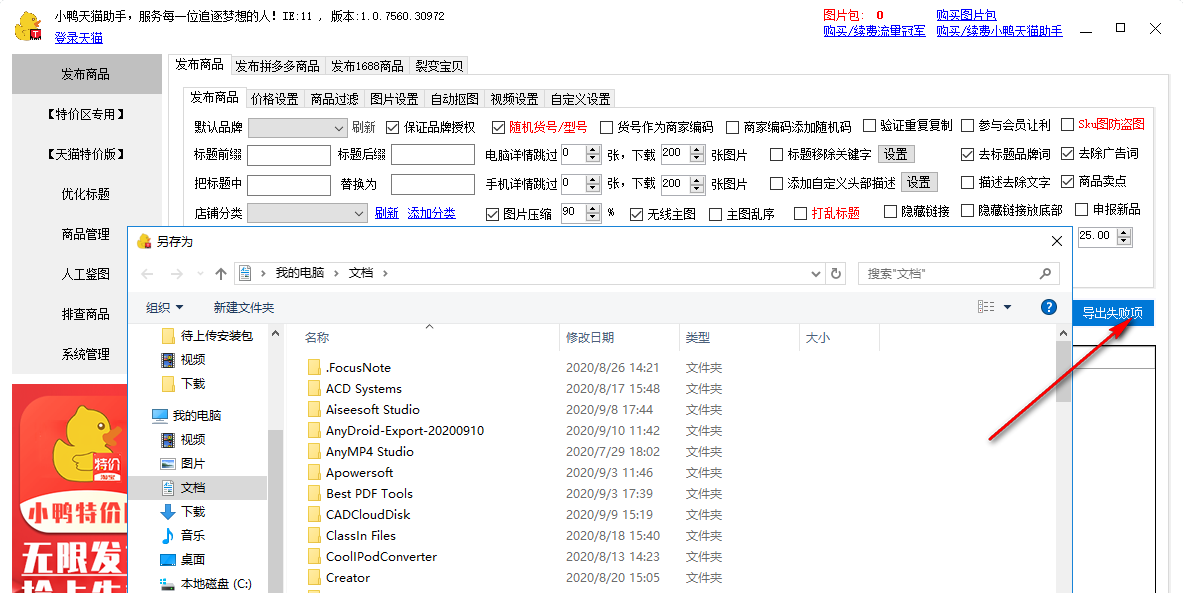Enable 货号作为商家编码 checkbox

tap(606, 128)
